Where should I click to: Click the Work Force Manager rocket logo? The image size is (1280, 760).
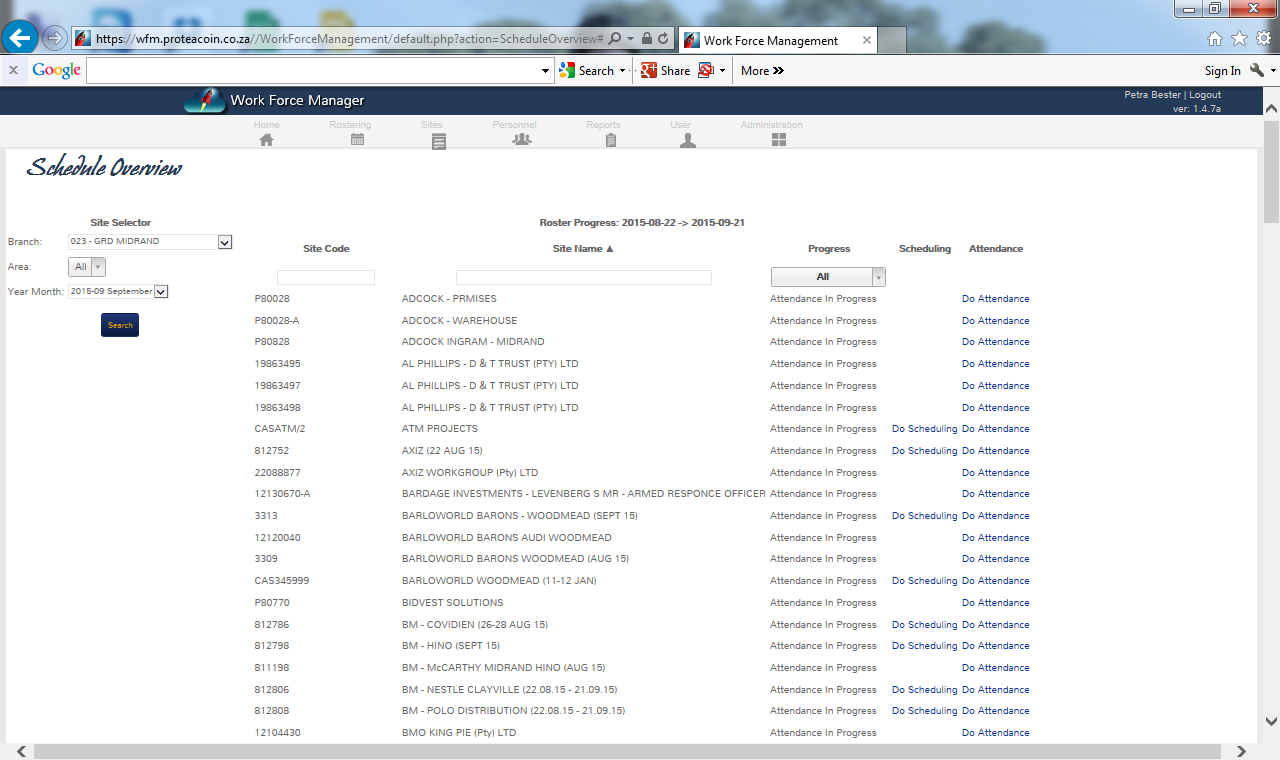(x=205, y=100)
